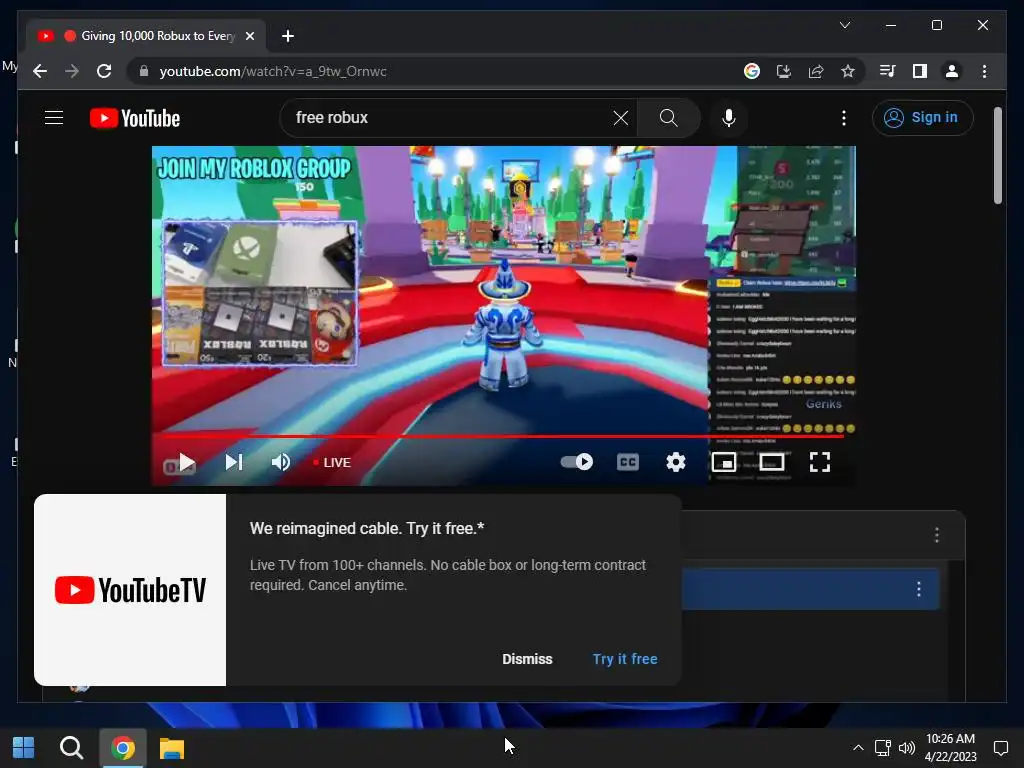Switch to theater mode

pyautogui.click(x=772, y=462)
